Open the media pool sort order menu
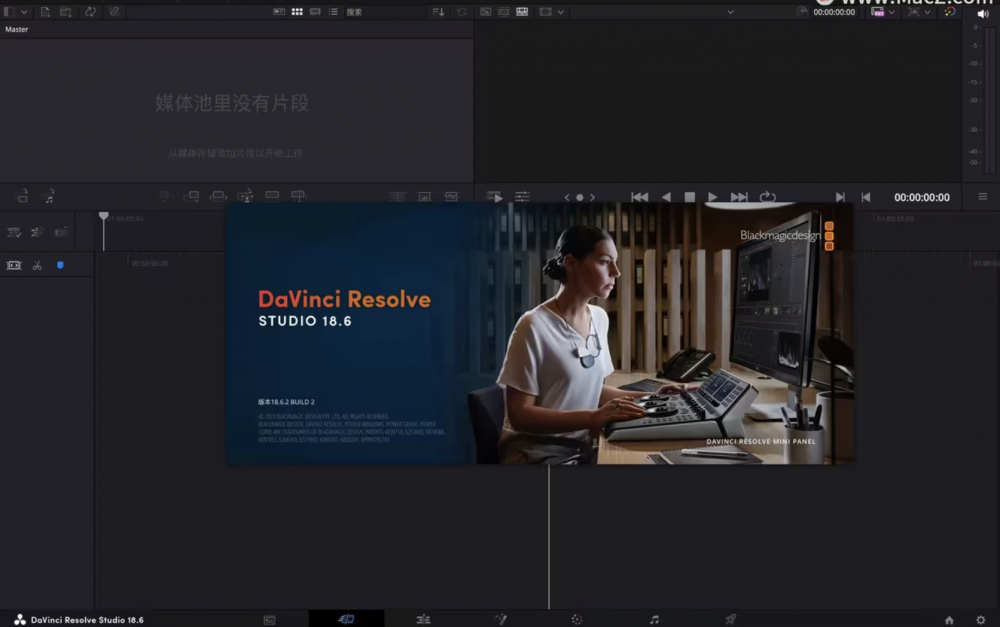1000x627 pixels. point(438,12)
